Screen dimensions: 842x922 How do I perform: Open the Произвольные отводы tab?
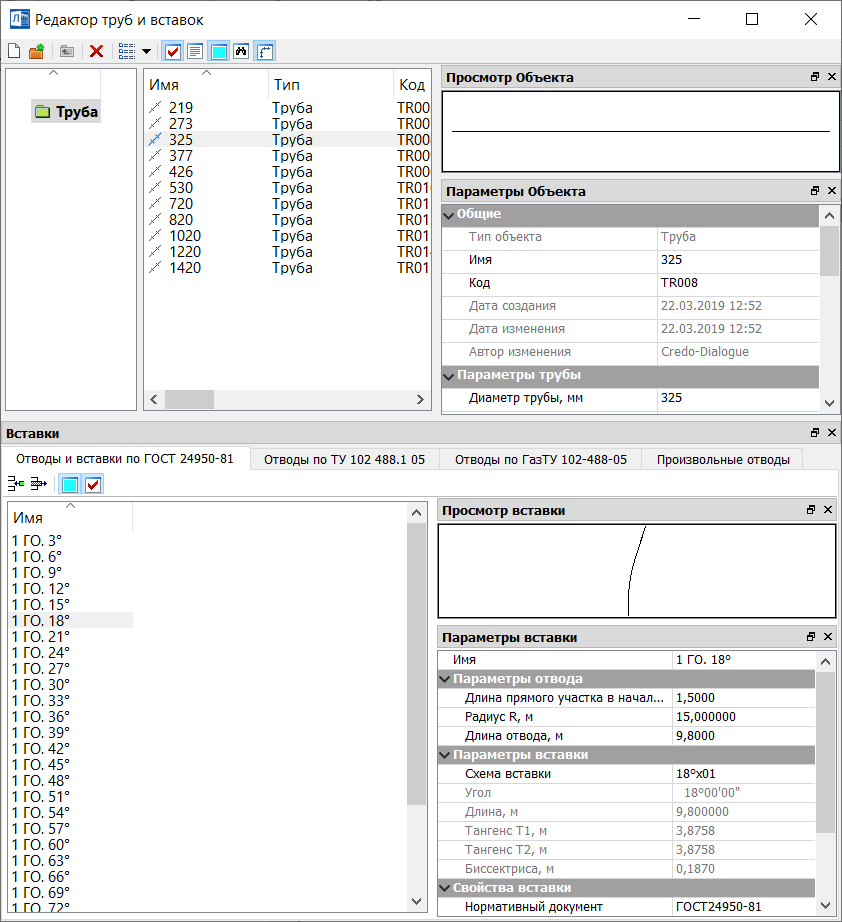point(723,460)
